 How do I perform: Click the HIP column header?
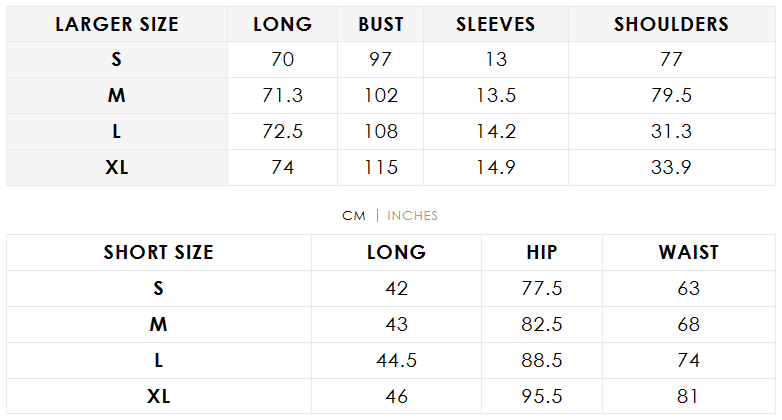click(x=542, y=252)
